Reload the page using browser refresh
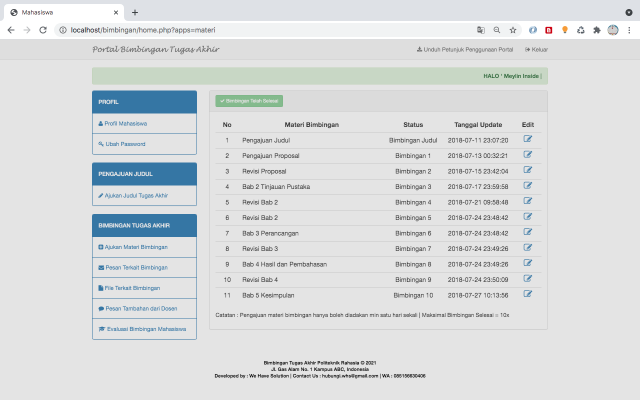The image size is (640, 400). click(x=43, y=30)
